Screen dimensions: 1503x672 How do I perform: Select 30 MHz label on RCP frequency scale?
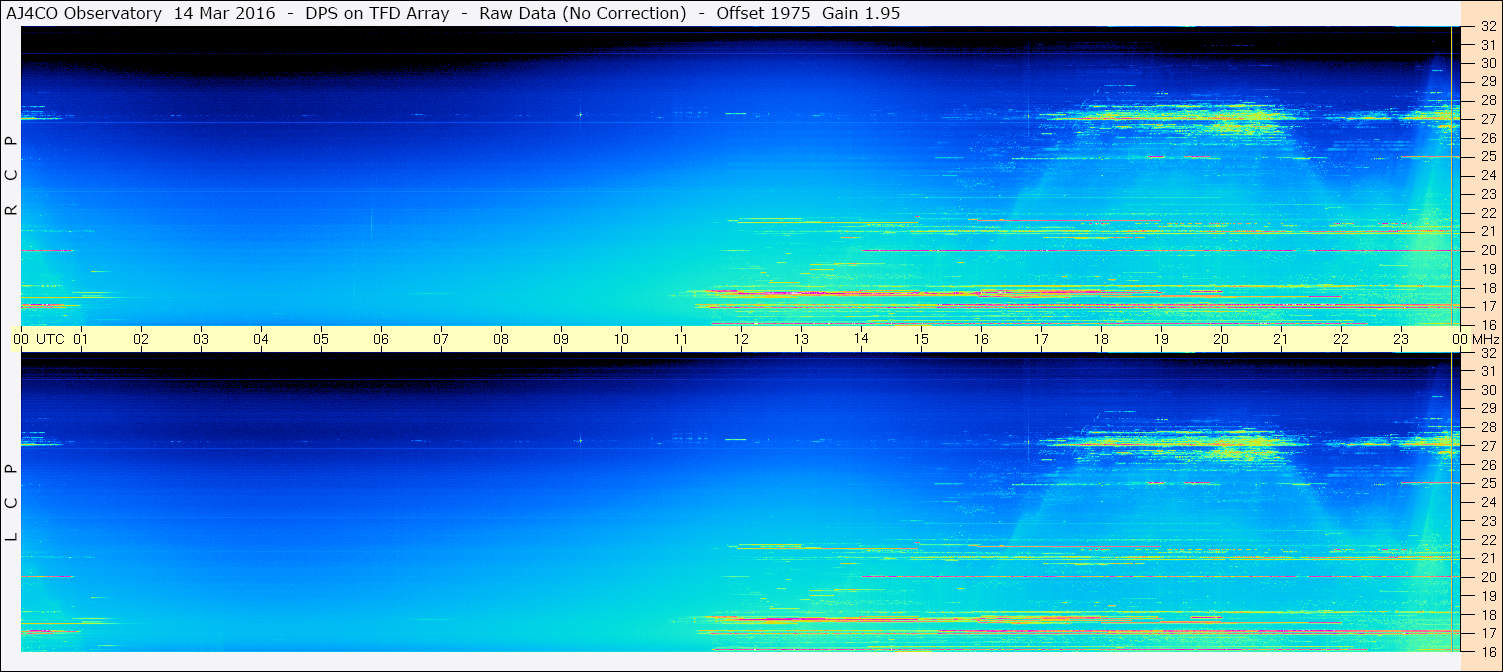pos(1488,63)
